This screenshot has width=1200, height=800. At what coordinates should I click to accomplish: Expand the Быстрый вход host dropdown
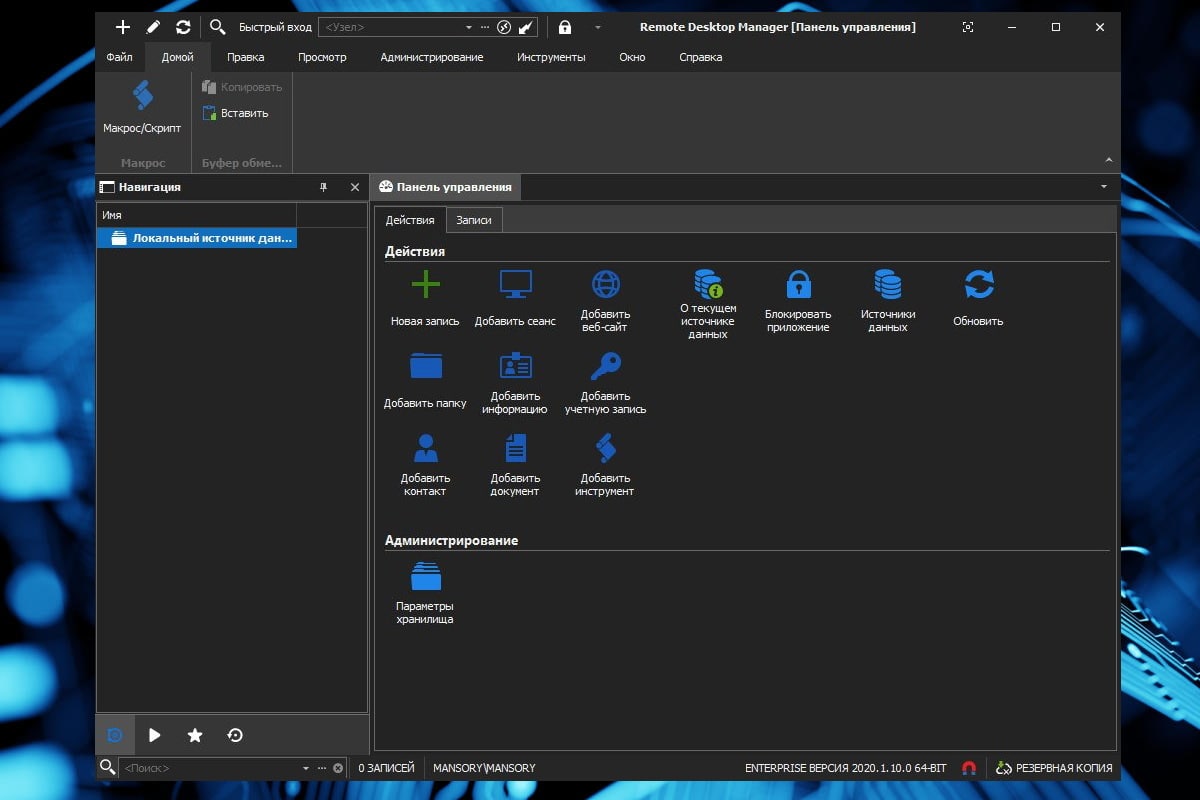pos(469,28)
